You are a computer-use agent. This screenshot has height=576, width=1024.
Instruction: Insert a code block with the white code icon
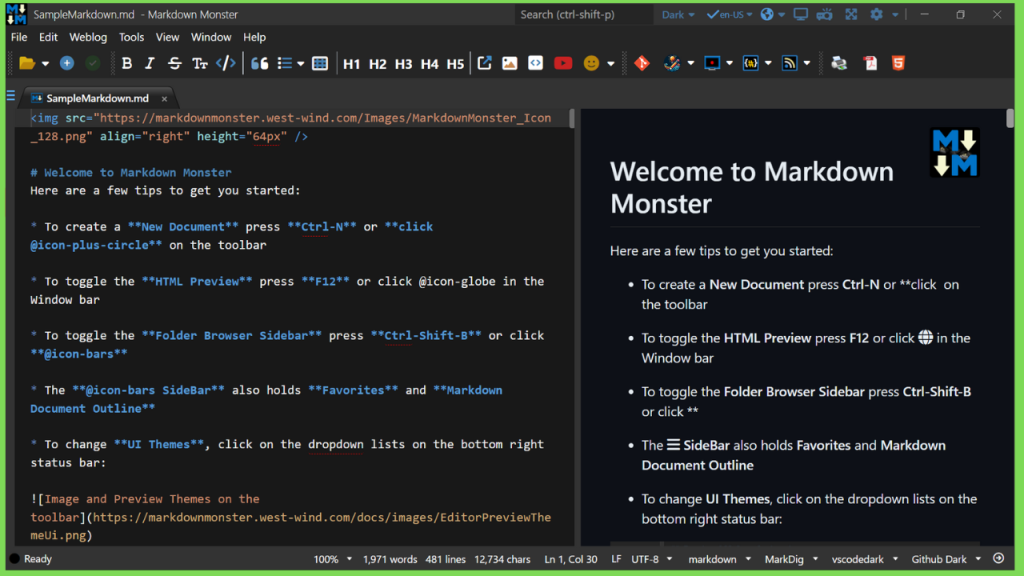pyautogui.click(x=536, y=63)
